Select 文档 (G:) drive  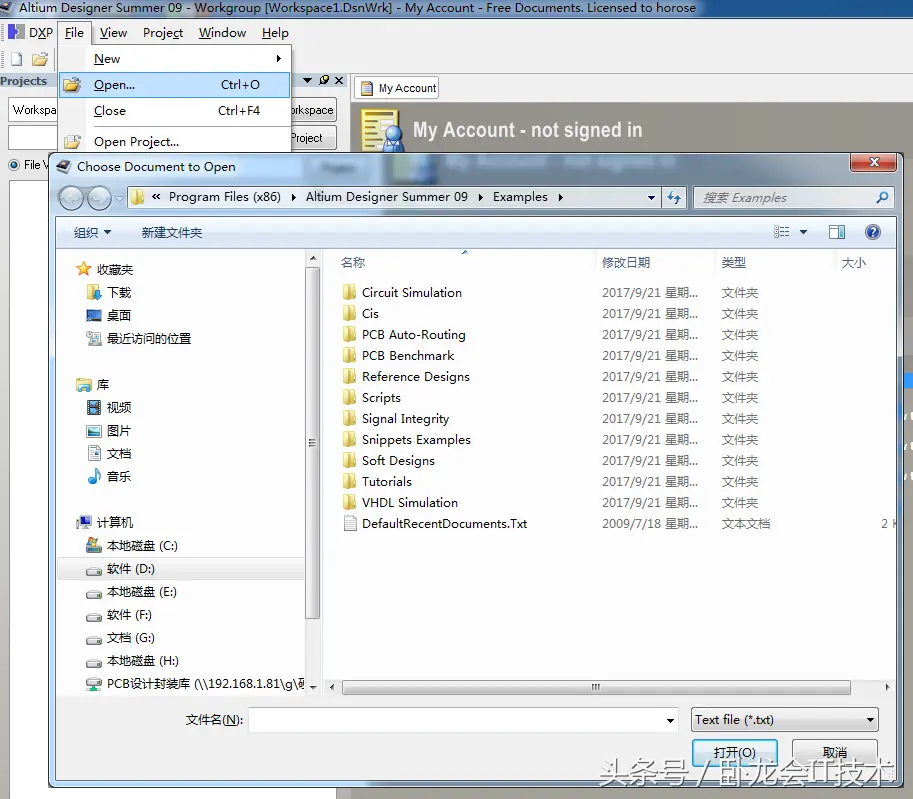[130, 638]
